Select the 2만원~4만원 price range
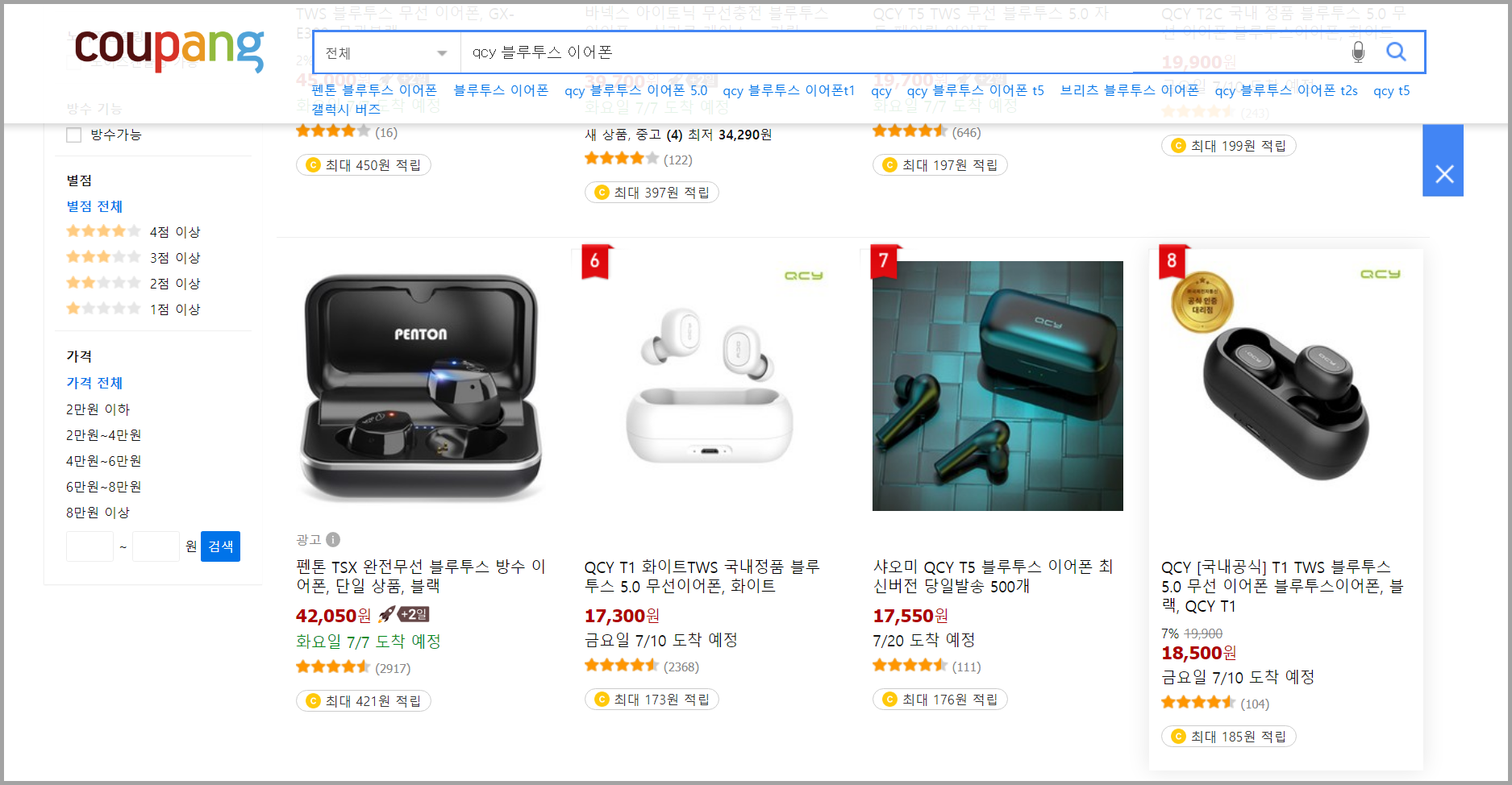 tap(103, 435)
